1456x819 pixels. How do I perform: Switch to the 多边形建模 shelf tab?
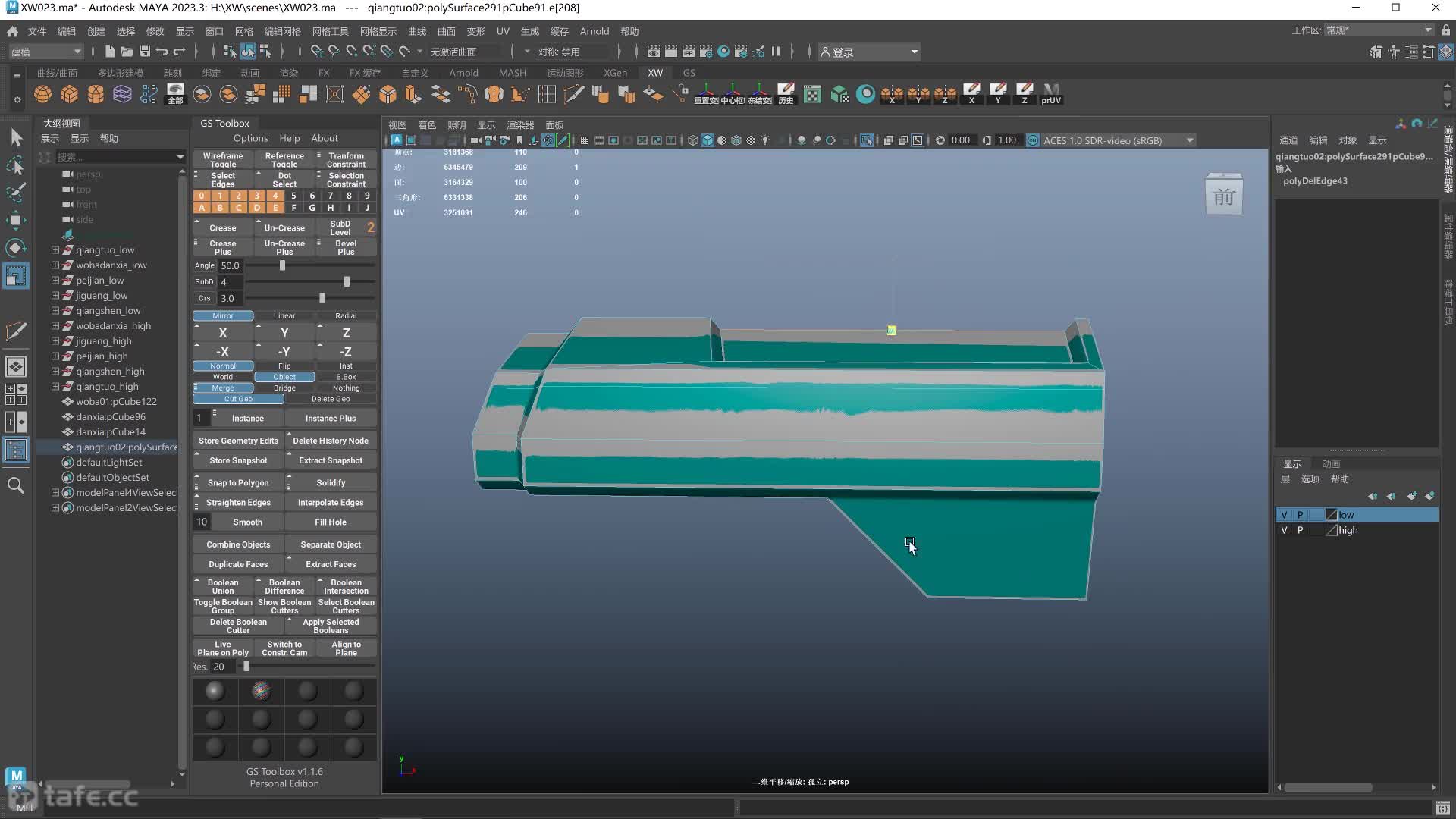click(x=121, y=73)
